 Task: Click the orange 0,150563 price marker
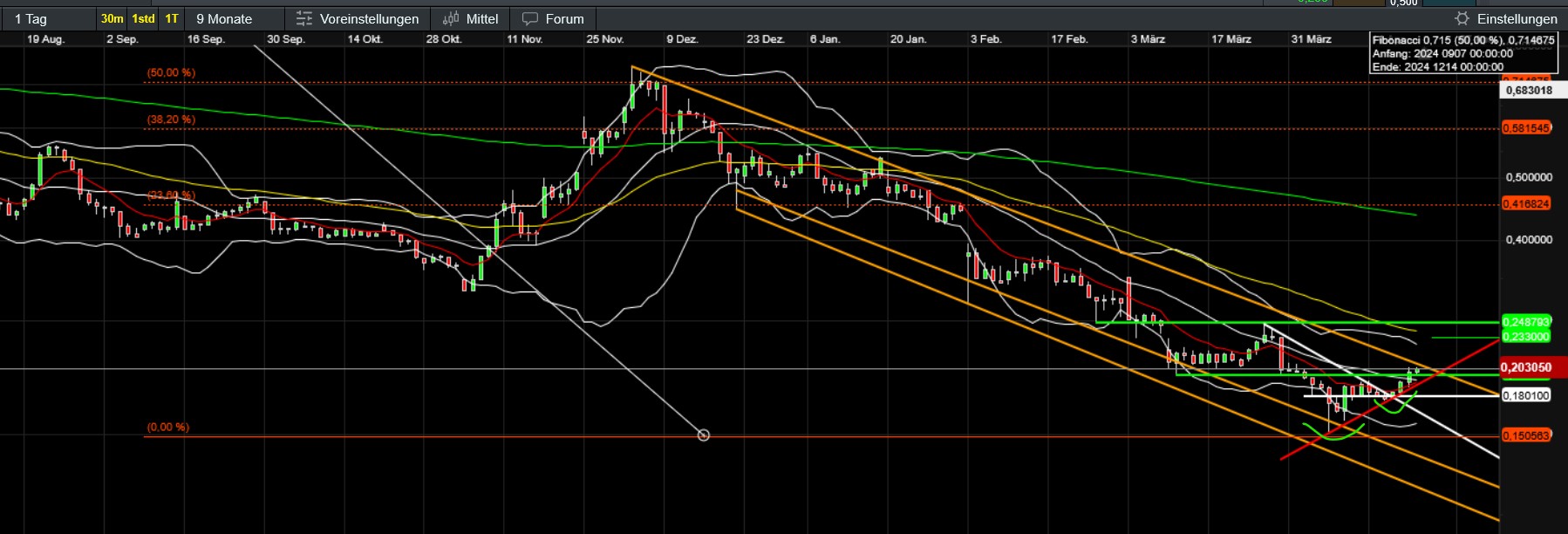1526,435
